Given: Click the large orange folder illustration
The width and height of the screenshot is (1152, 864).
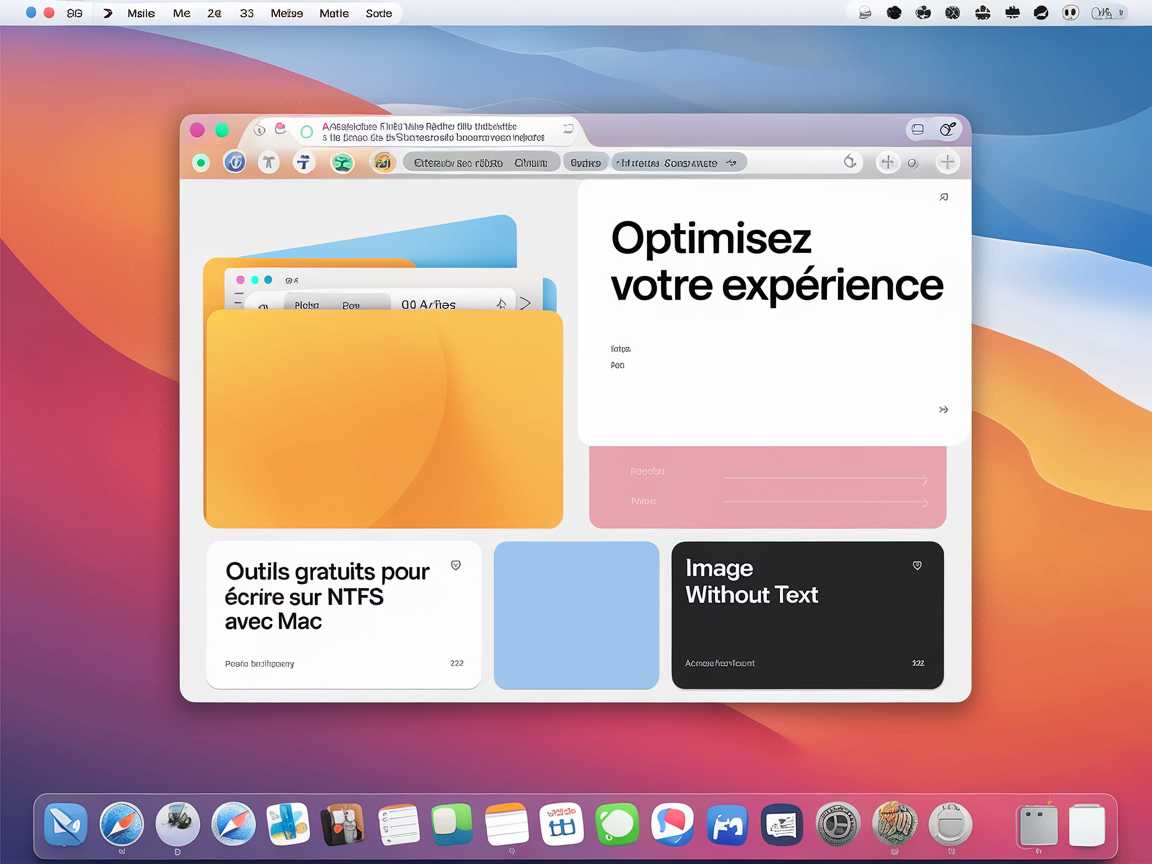Looking at the screenshot, I should tap(384, 418).
